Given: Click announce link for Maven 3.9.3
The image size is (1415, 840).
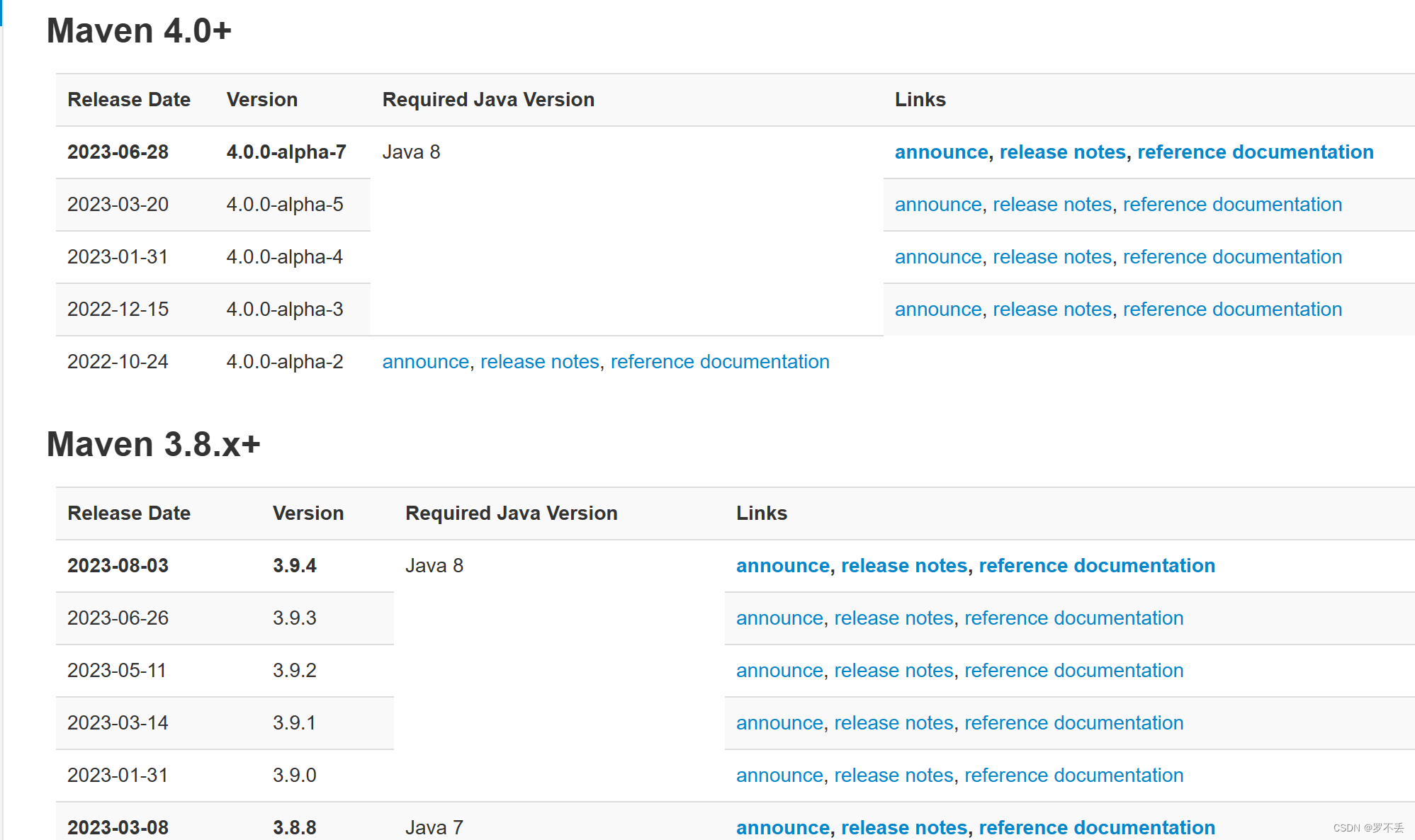Looking at the screenshot, I should (779, 618).
